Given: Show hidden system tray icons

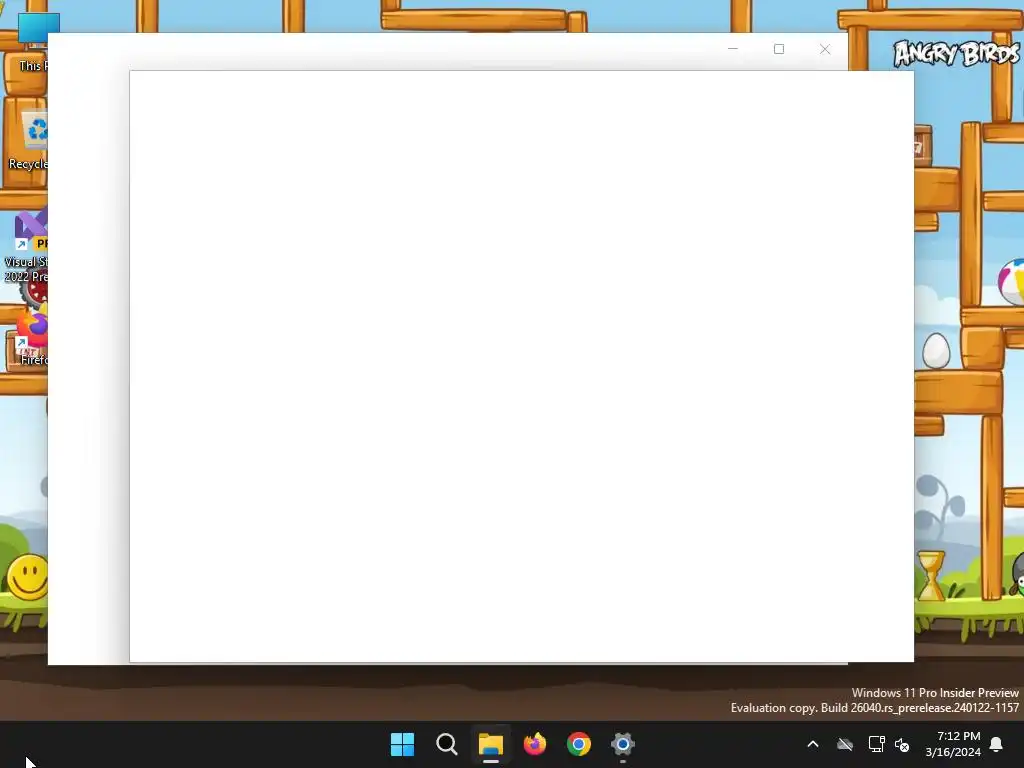Looking at the screenshot, I should coord(813,744).
